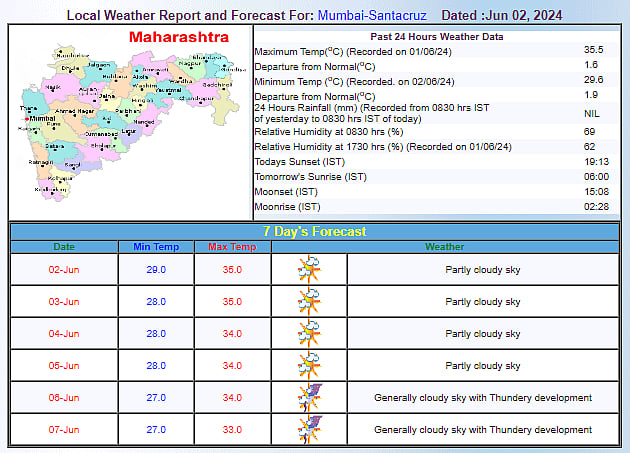Click the partly cloudy icon for 02-Jun
The width and height of the screenshot is (630, 453).
(309, 269)
